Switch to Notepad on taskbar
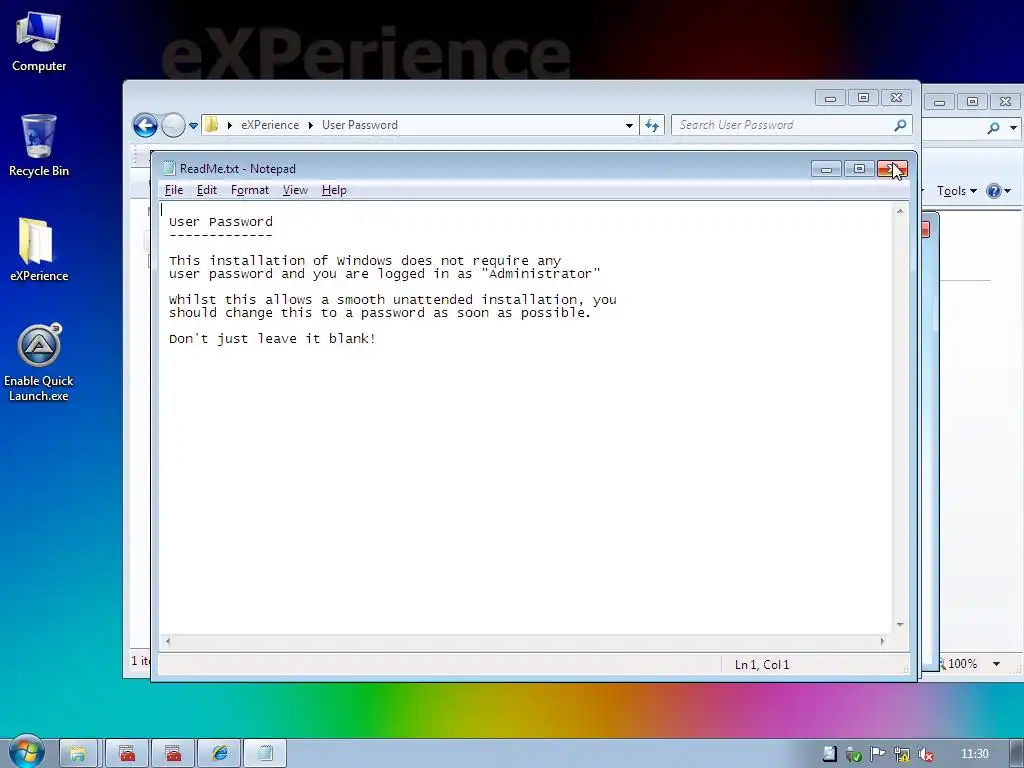Screen dimensions: 1024x768 [264, 753]
